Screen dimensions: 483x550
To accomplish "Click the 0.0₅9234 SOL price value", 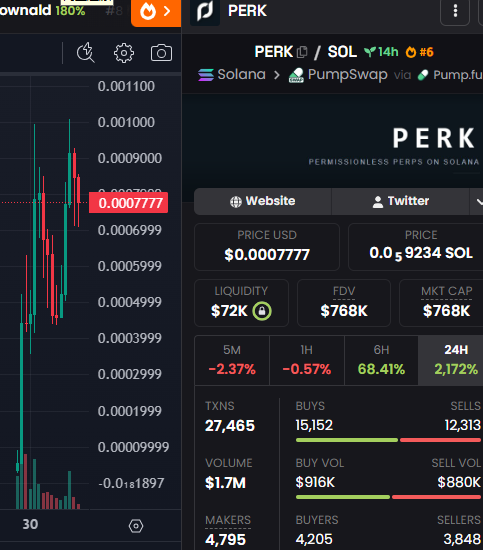I will click(421, 253).
